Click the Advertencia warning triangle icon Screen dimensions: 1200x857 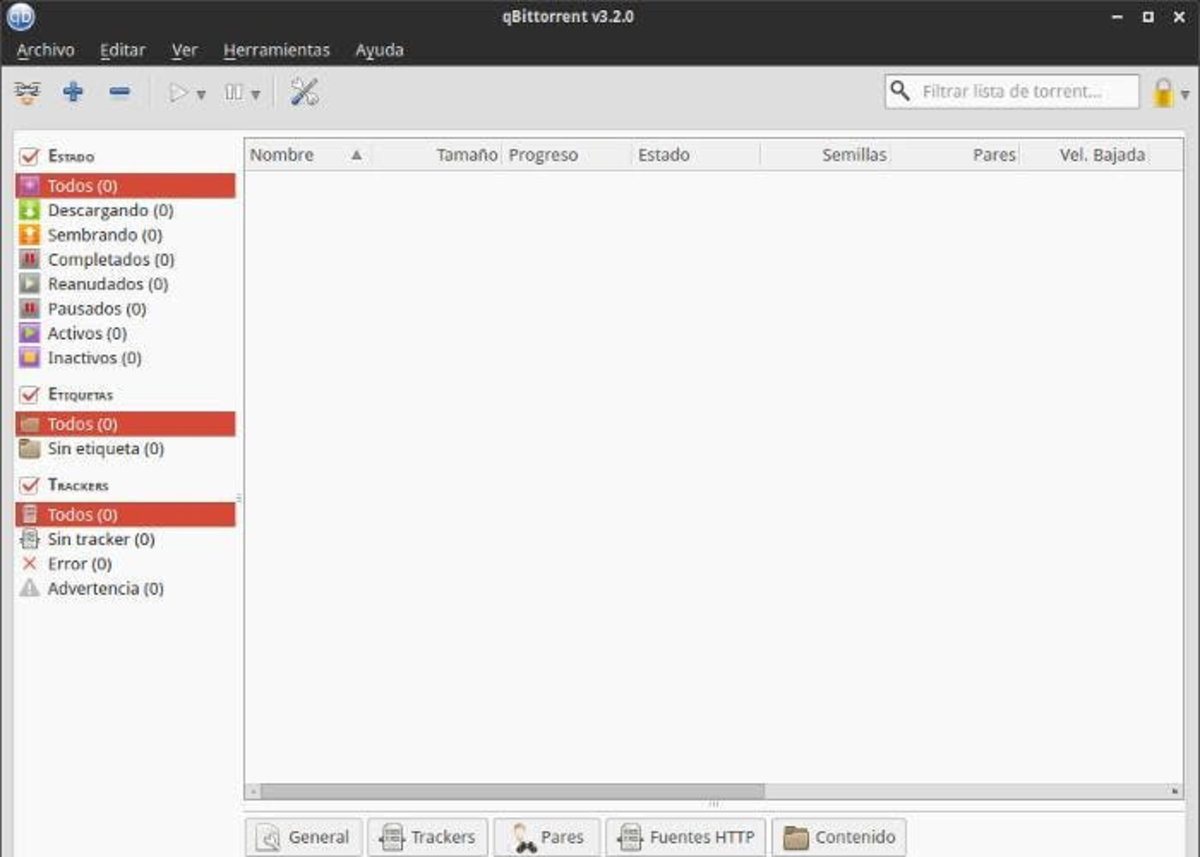tap(30, 588)
